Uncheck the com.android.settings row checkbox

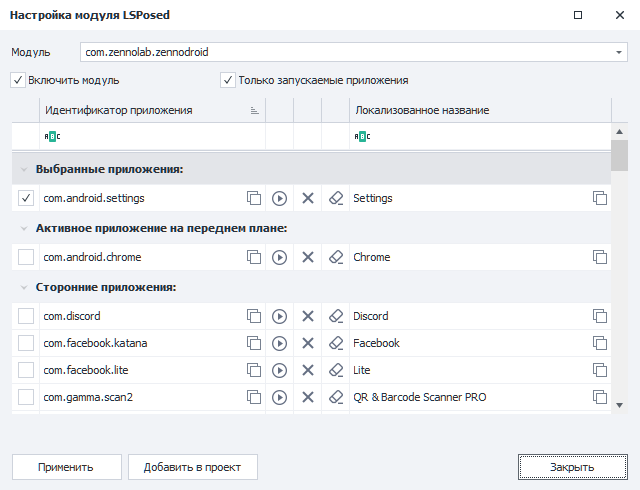click(26, 198)
